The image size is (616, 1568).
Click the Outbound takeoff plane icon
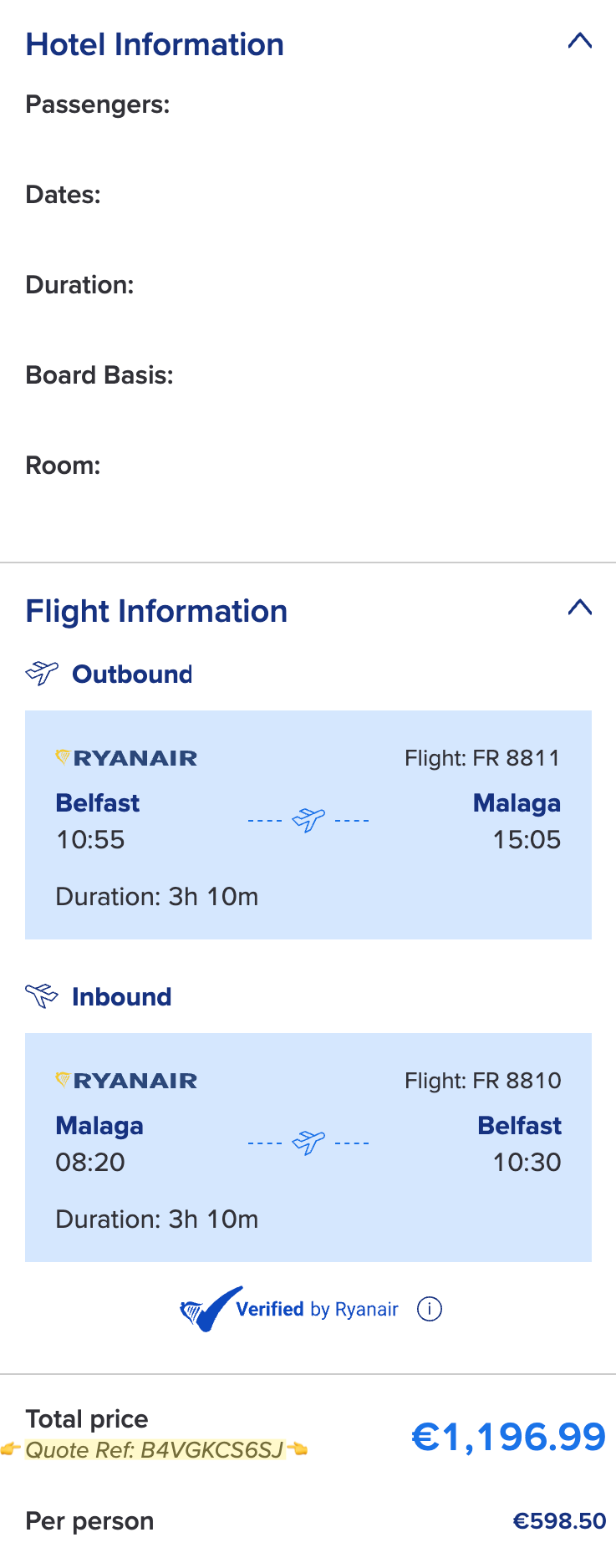pos(42,673)
